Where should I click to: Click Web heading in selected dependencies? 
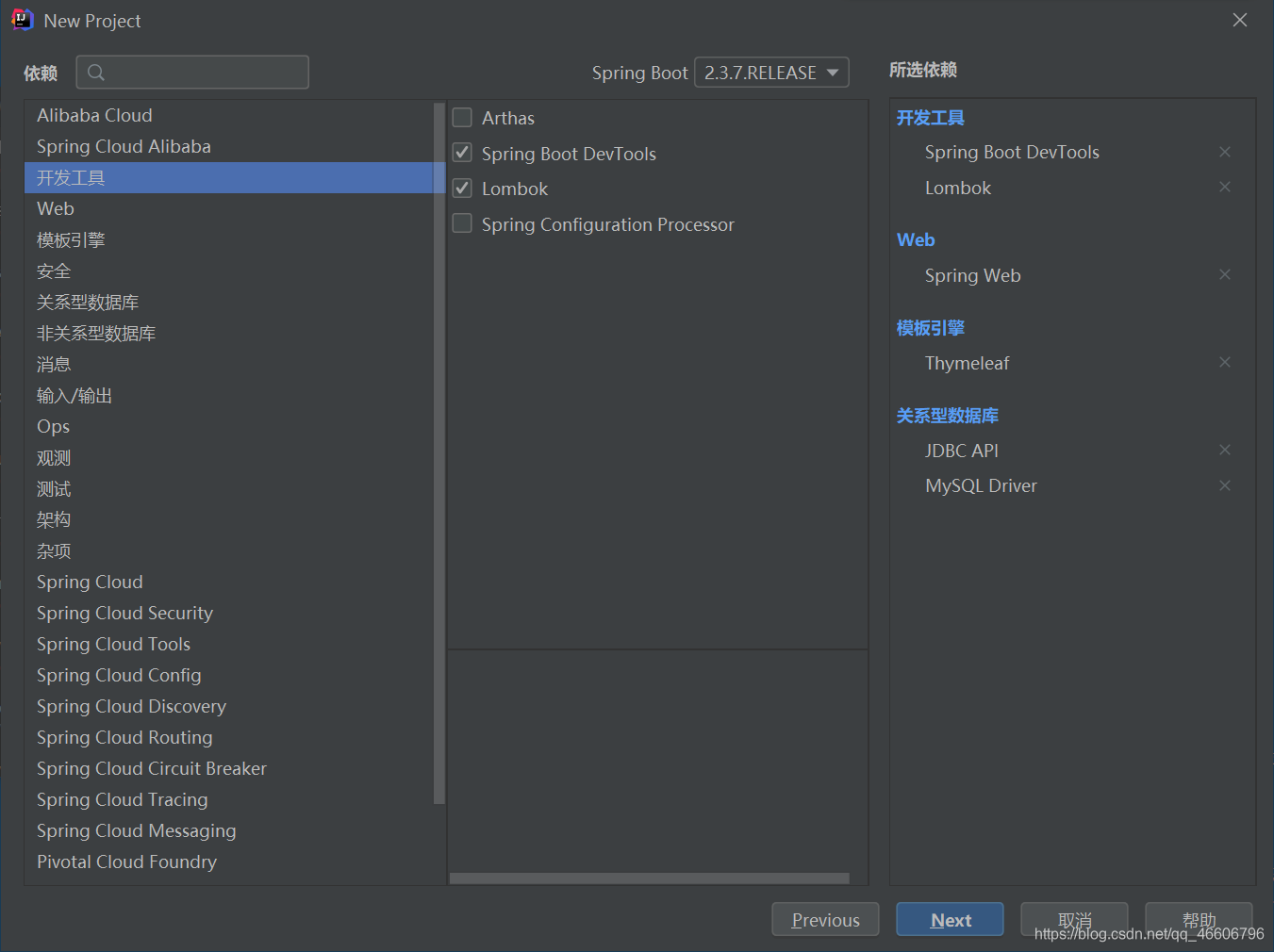click(x=916, y=239)
